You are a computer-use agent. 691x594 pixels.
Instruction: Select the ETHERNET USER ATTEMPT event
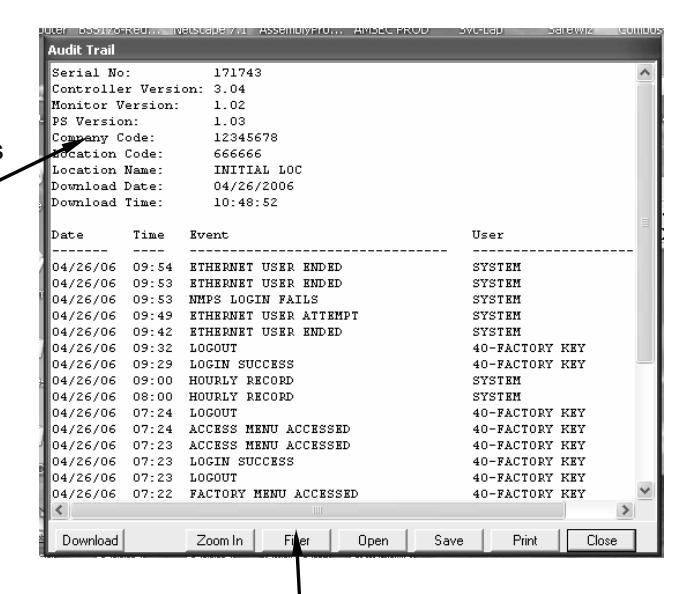point(274,316)
